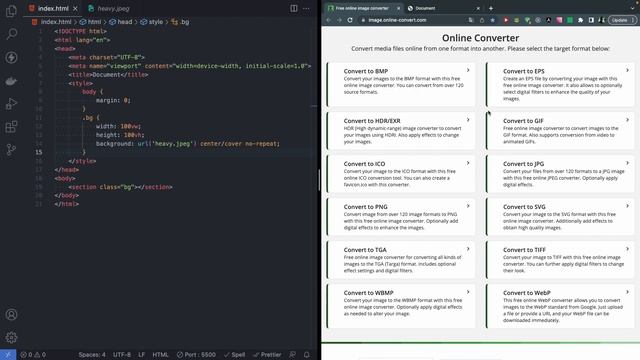Screen dimensions: 640x360
Task: Show errors and warnings count
Action: [33, 355]
